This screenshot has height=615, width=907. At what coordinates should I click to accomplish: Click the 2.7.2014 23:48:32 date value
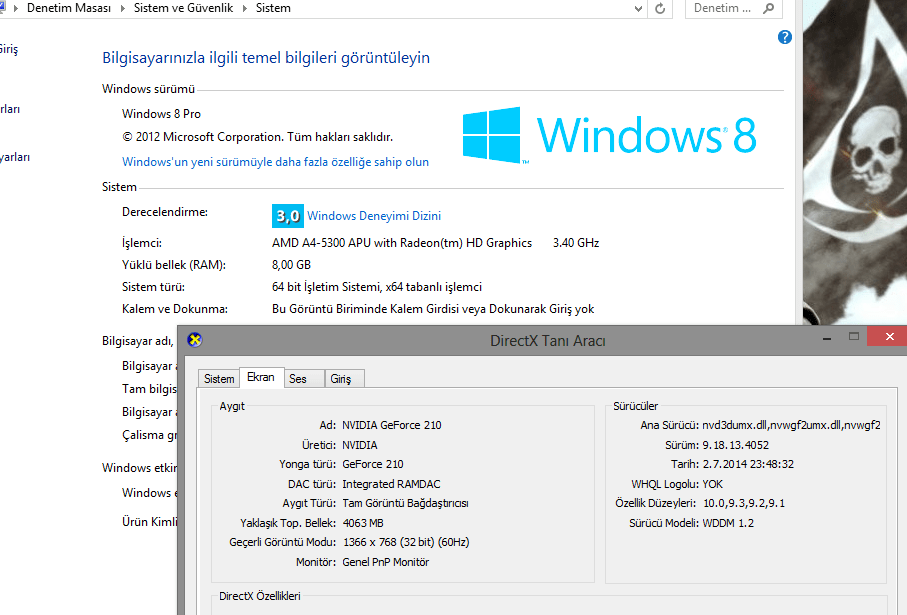tap(748, 464)
